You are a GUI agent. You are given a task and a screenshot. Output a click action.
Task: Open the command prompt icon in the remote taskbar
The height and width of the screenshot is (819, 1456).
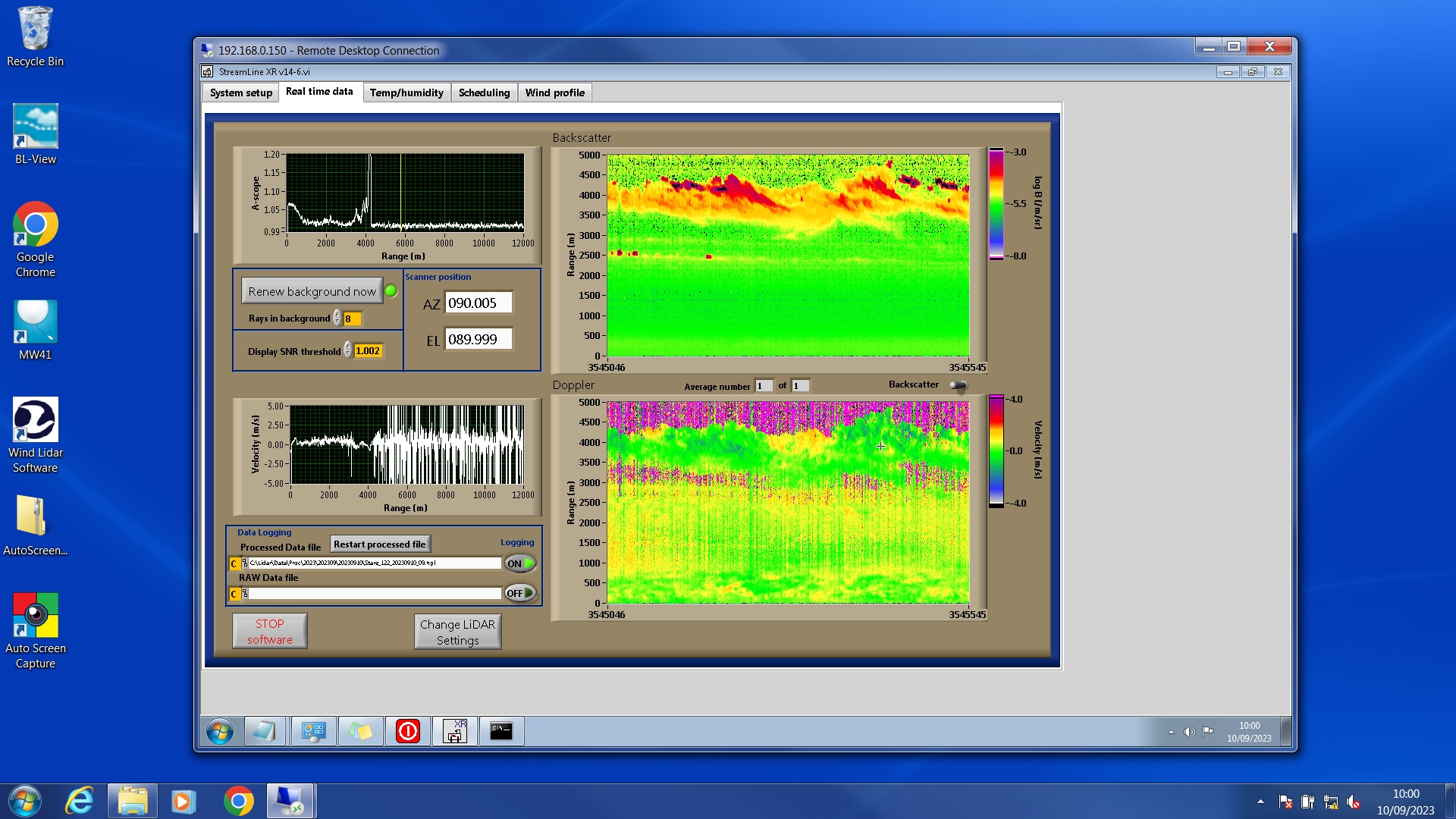click(500, 731)
